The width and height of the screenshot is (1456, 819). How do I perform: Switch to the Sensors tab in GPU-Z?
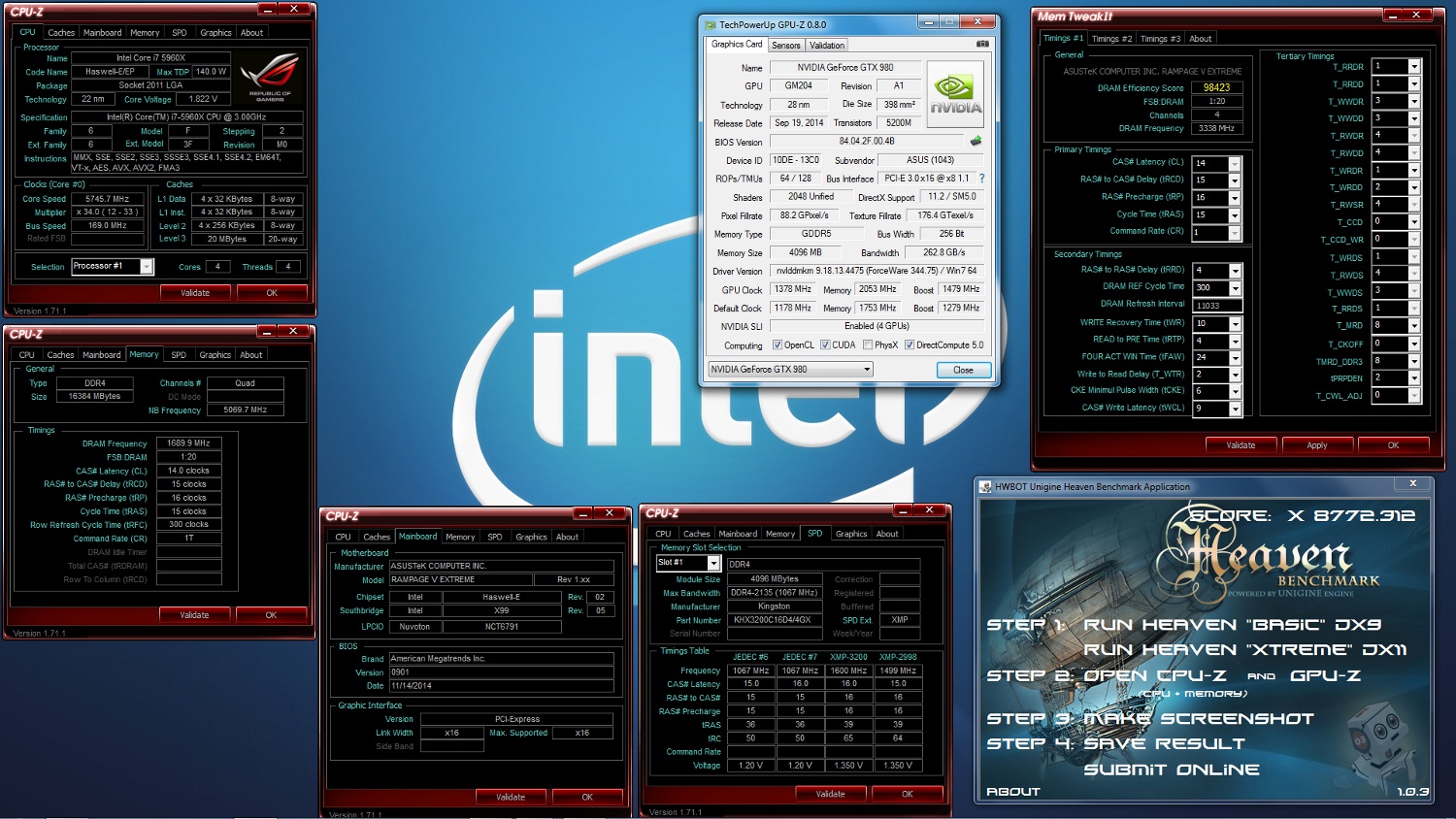pos(786,46)
